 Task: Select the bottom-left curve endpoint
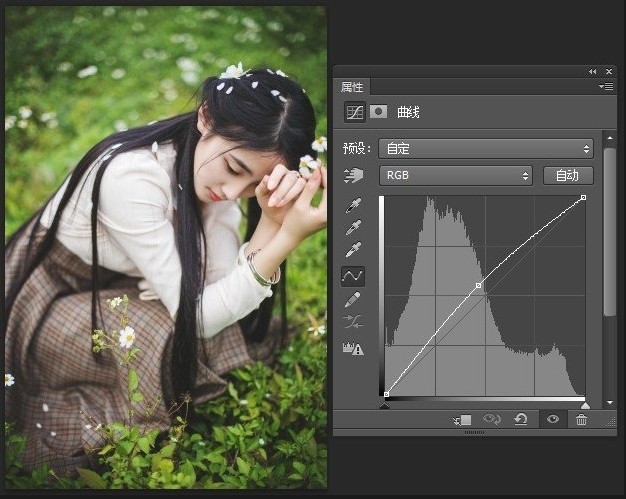click(x=386, y=394)
